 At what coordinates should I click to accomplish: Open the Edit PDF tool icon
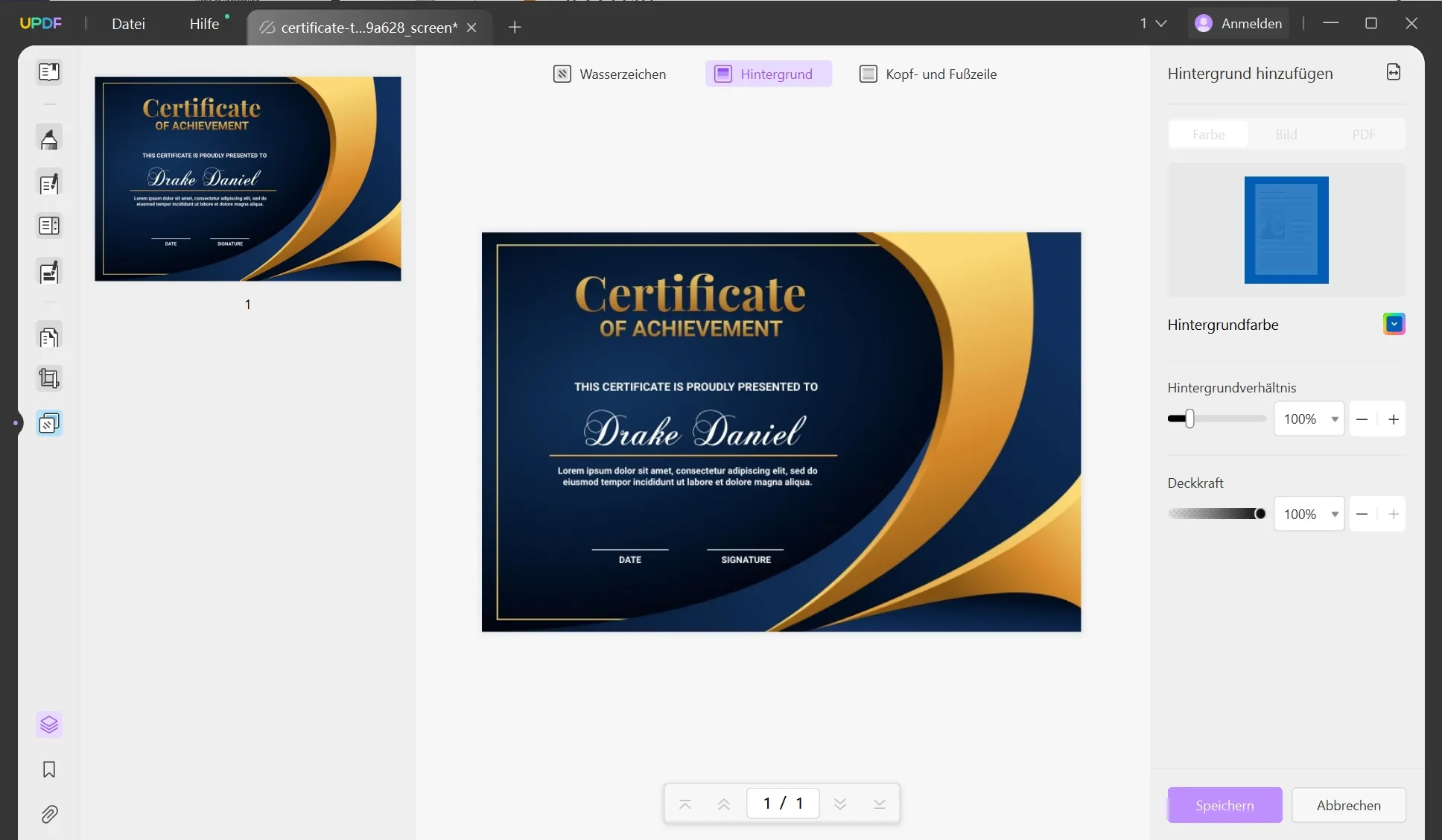point(49,184)
